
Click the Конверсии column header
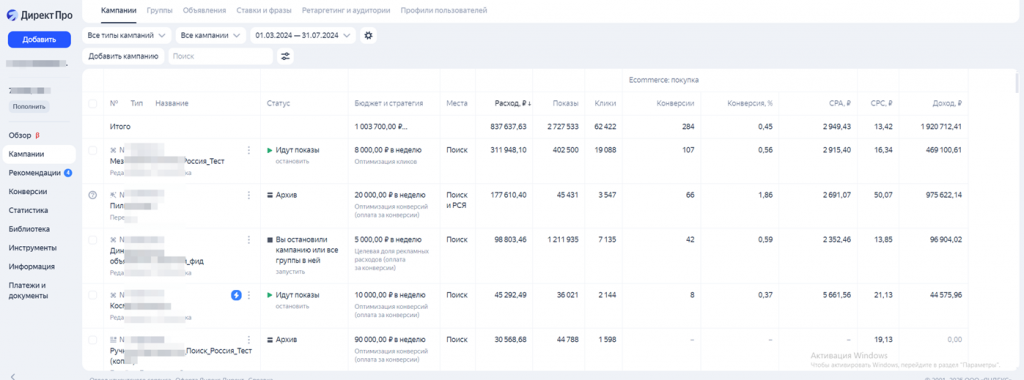pos(675,104)
